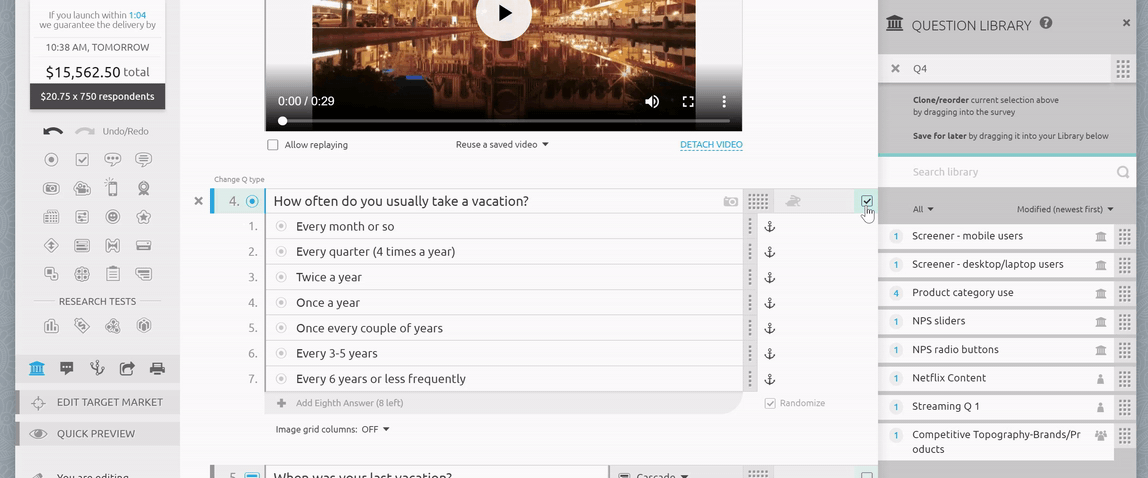Add a short text speech-bubble question
Viewport: 1148px width, 478px height.
pos(113,160)
